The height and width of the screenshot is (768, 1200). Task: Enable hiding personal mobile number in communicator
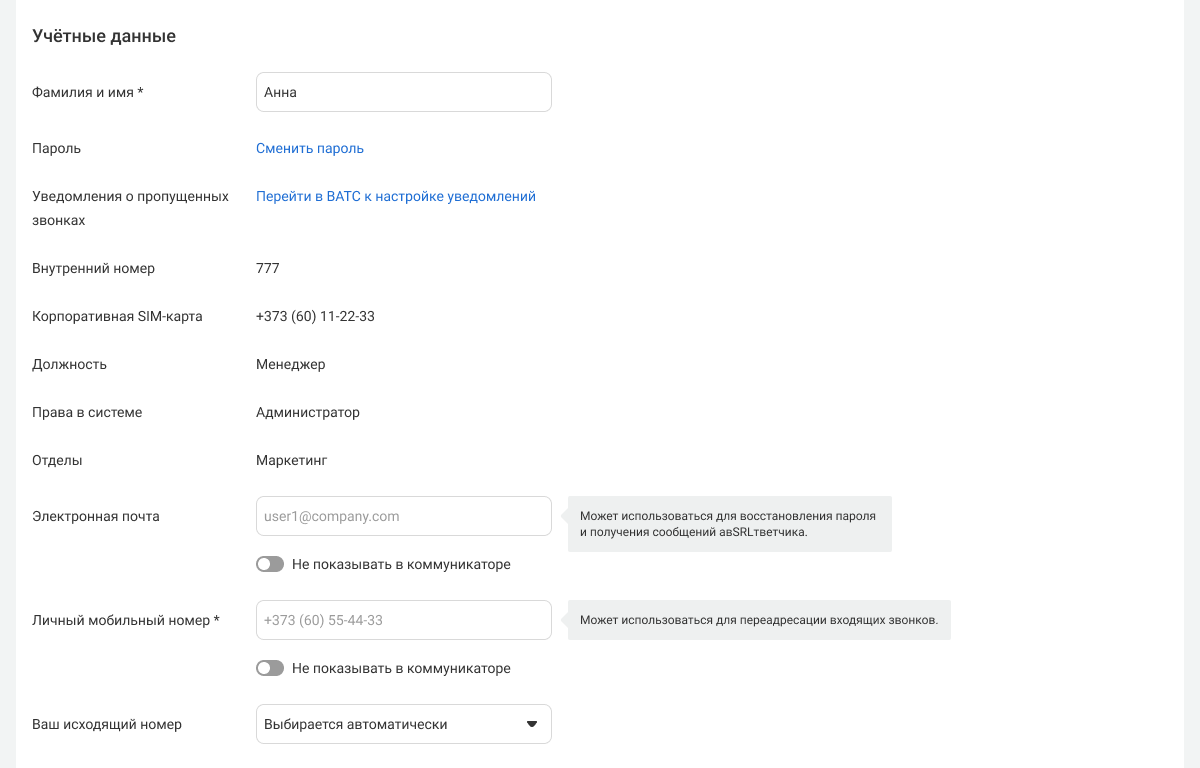click(270, 668)
